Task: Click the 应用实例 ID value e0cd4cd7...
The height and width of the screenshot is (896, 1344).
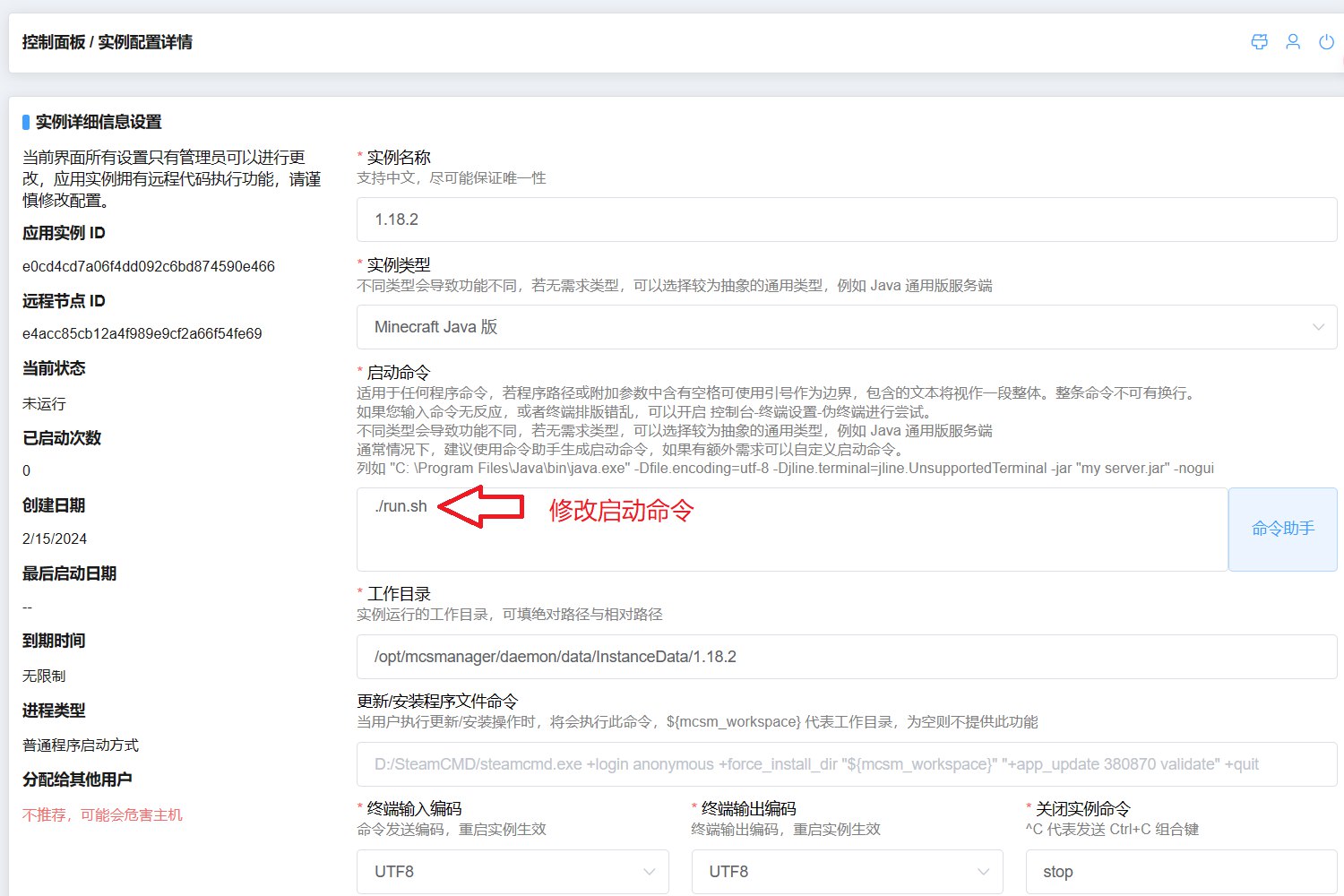Action: pyautogui.click(x=149, y=266)
